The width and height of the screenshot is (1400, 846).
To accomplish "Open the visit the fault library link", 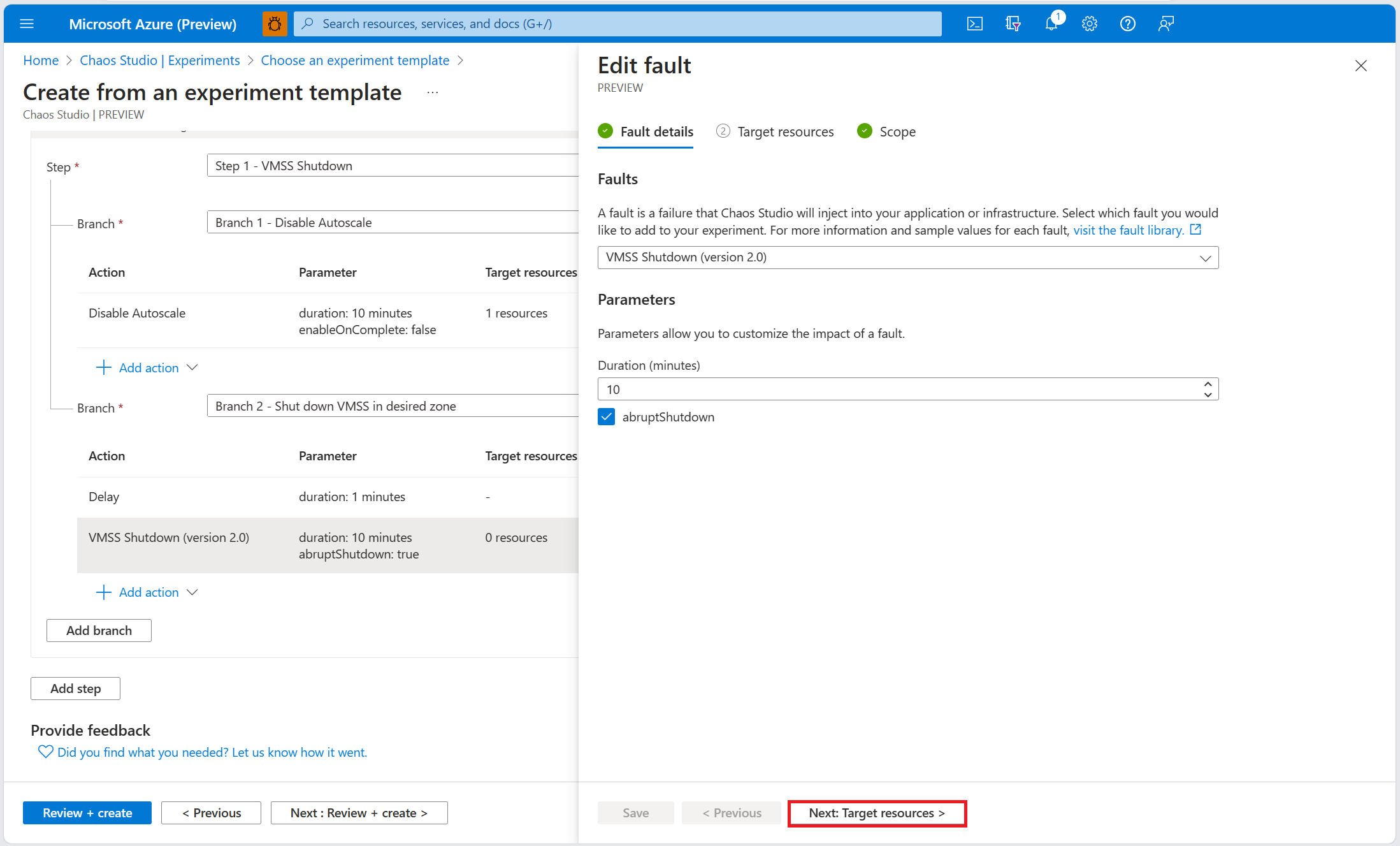I will point(1128,230).
